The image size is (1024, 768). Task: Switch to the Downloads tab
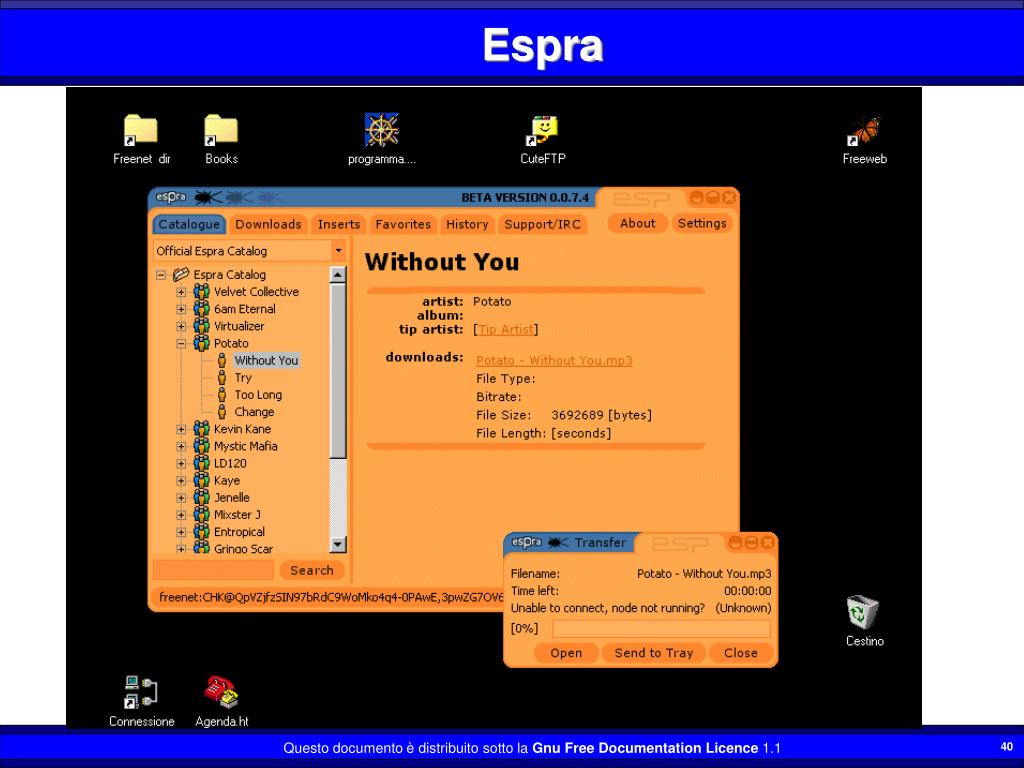(x=268, y=224)
